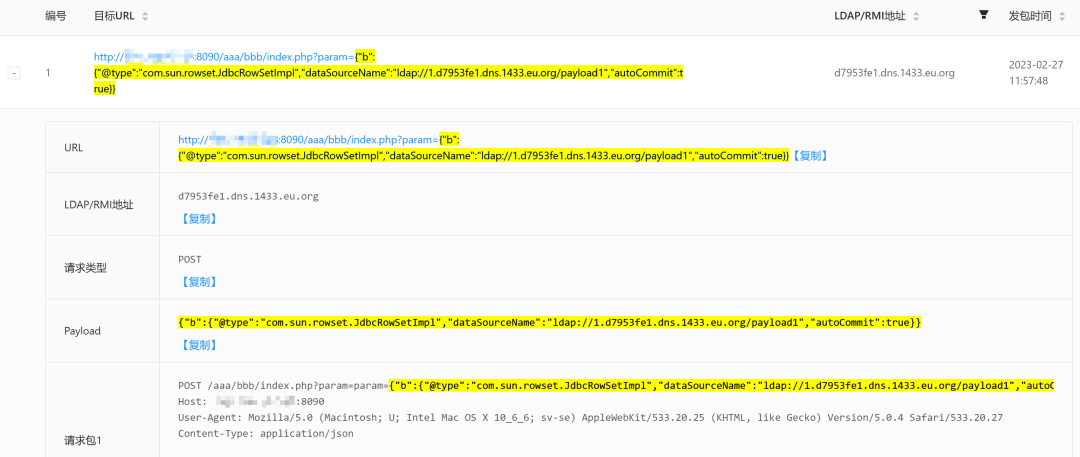Select the highlighted Payload JSON text

point(549,323)
